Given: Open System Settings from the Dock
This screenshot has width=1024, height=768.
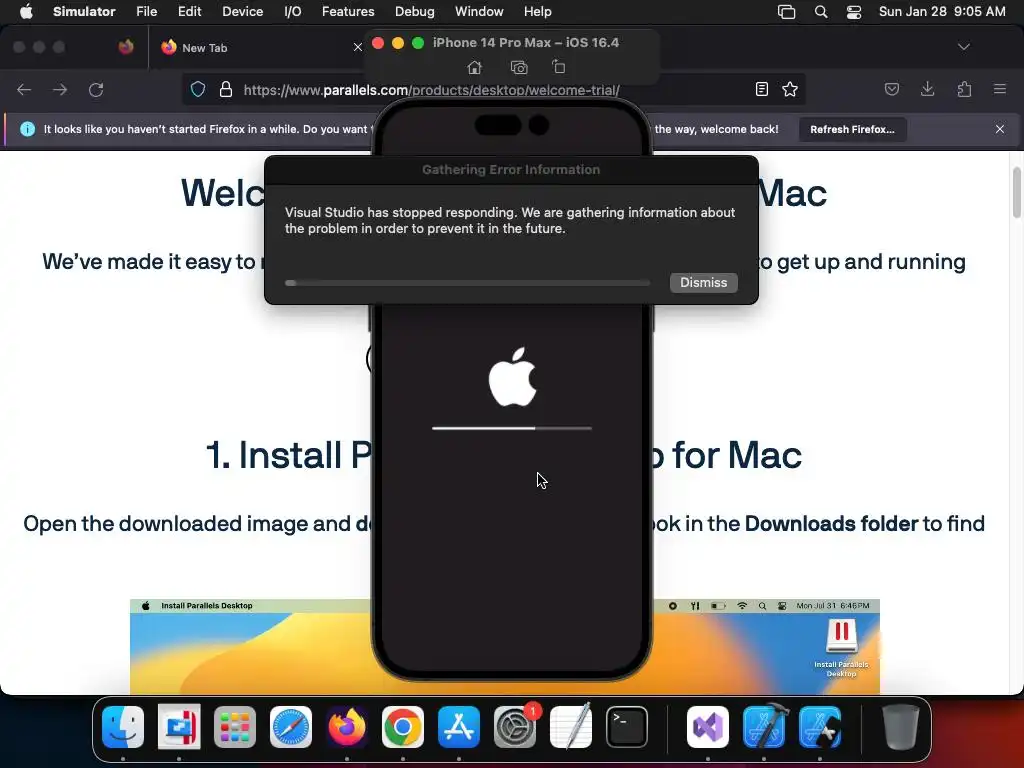Looking at the screenshot, I should coord(515,727).
